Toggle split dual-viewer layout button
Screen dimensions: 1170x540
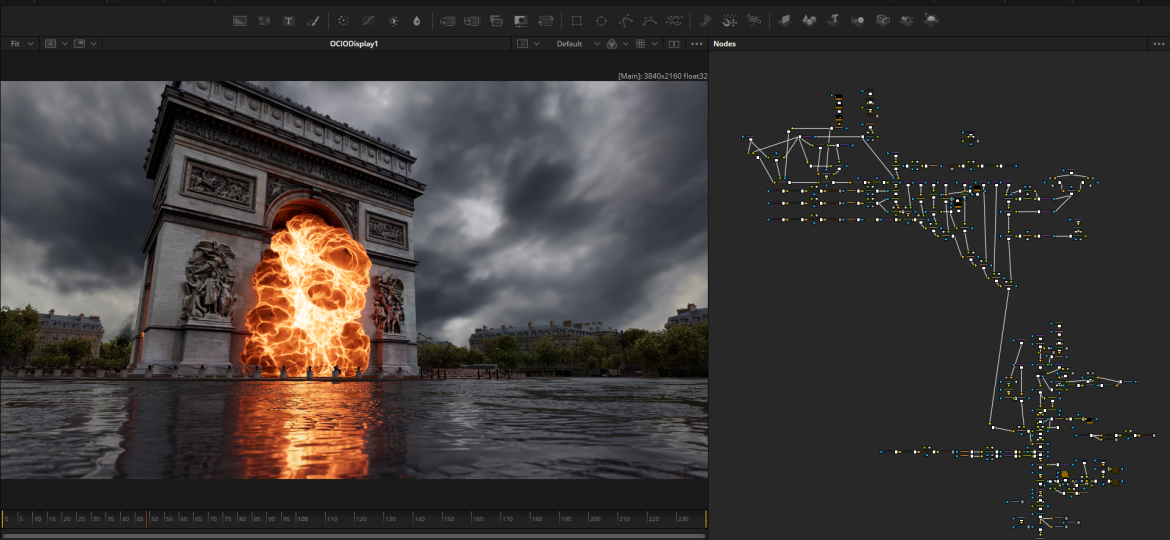[674, 44]
